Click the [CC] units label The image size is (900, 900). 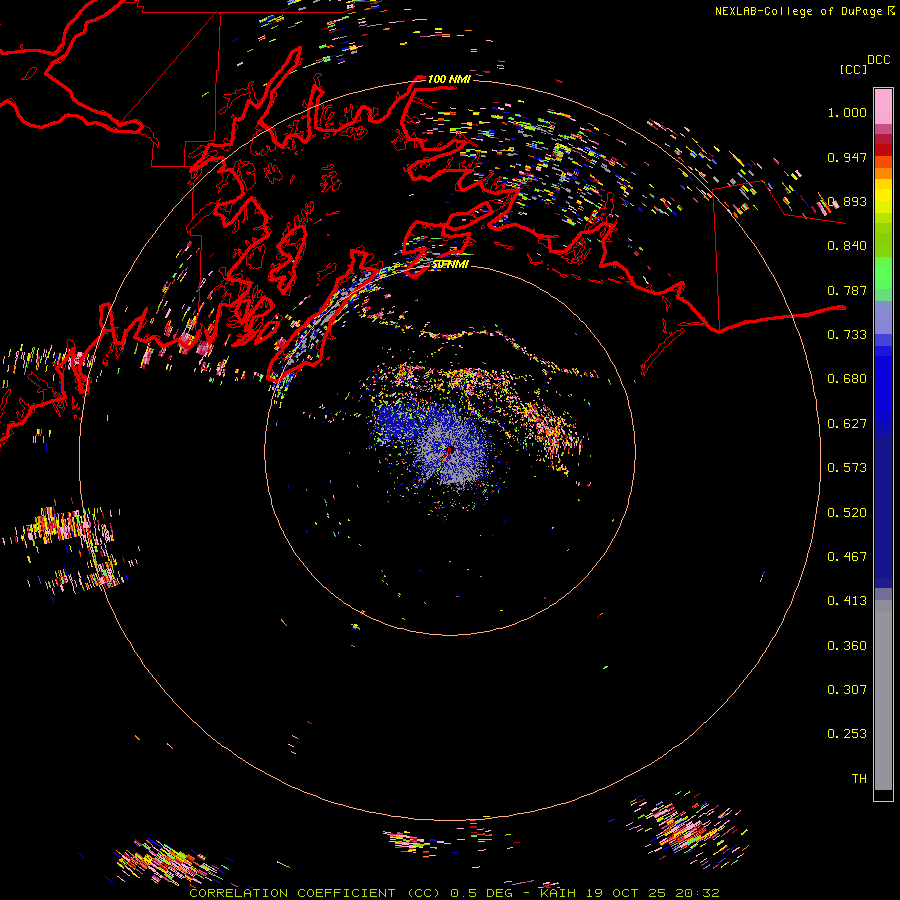(854, 69)
